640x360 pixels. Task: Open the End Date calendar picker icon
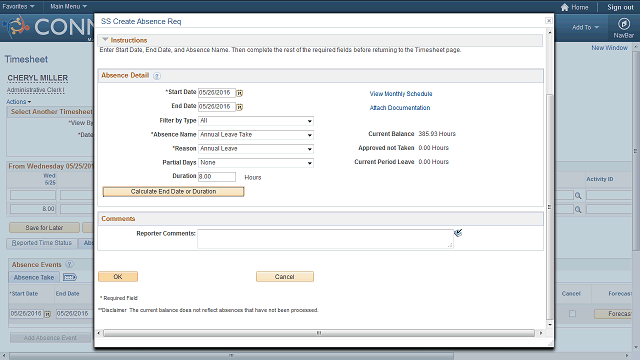(240, 107)
